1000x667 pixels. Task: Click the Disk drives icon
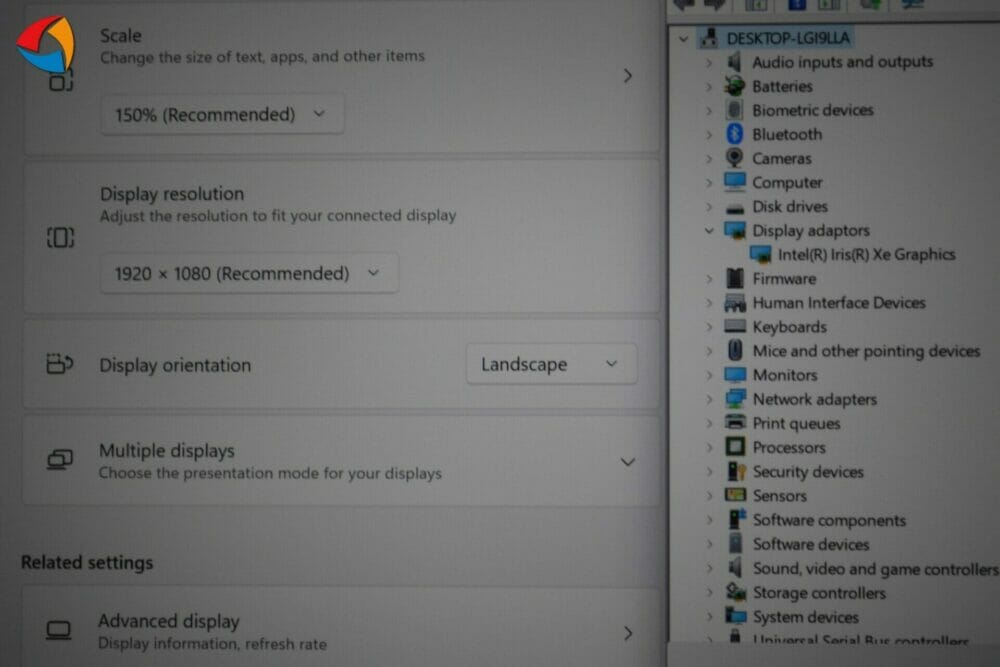tap(735, 207)
